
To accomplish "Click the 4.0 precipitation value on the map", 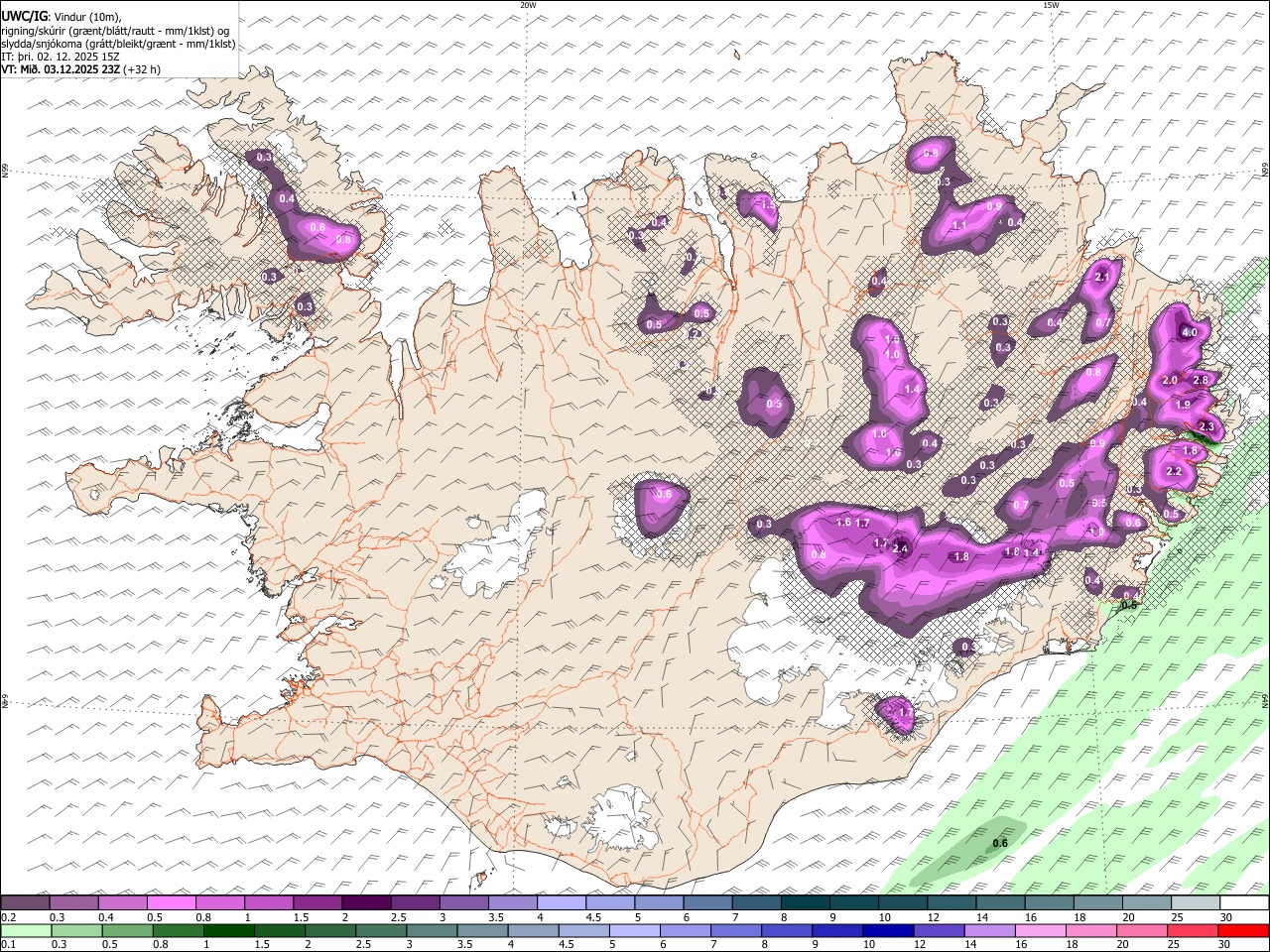I will pyautogui.click(x=1189, y=332).
